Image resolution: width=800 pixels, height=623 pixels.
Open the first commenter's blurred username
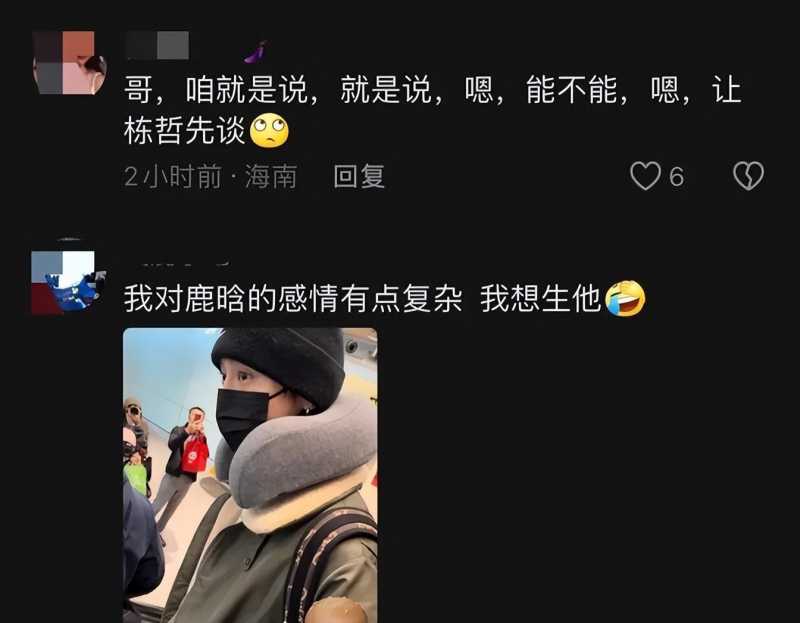click(x=158, y=45)
